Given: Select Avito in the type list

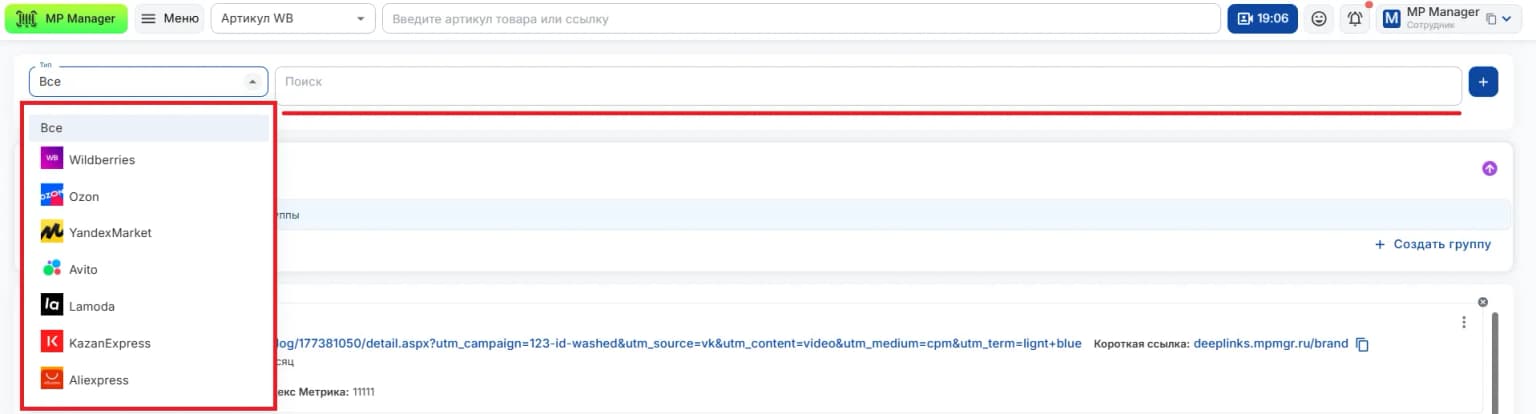Looking at the screenshot, I should [149, 269].
